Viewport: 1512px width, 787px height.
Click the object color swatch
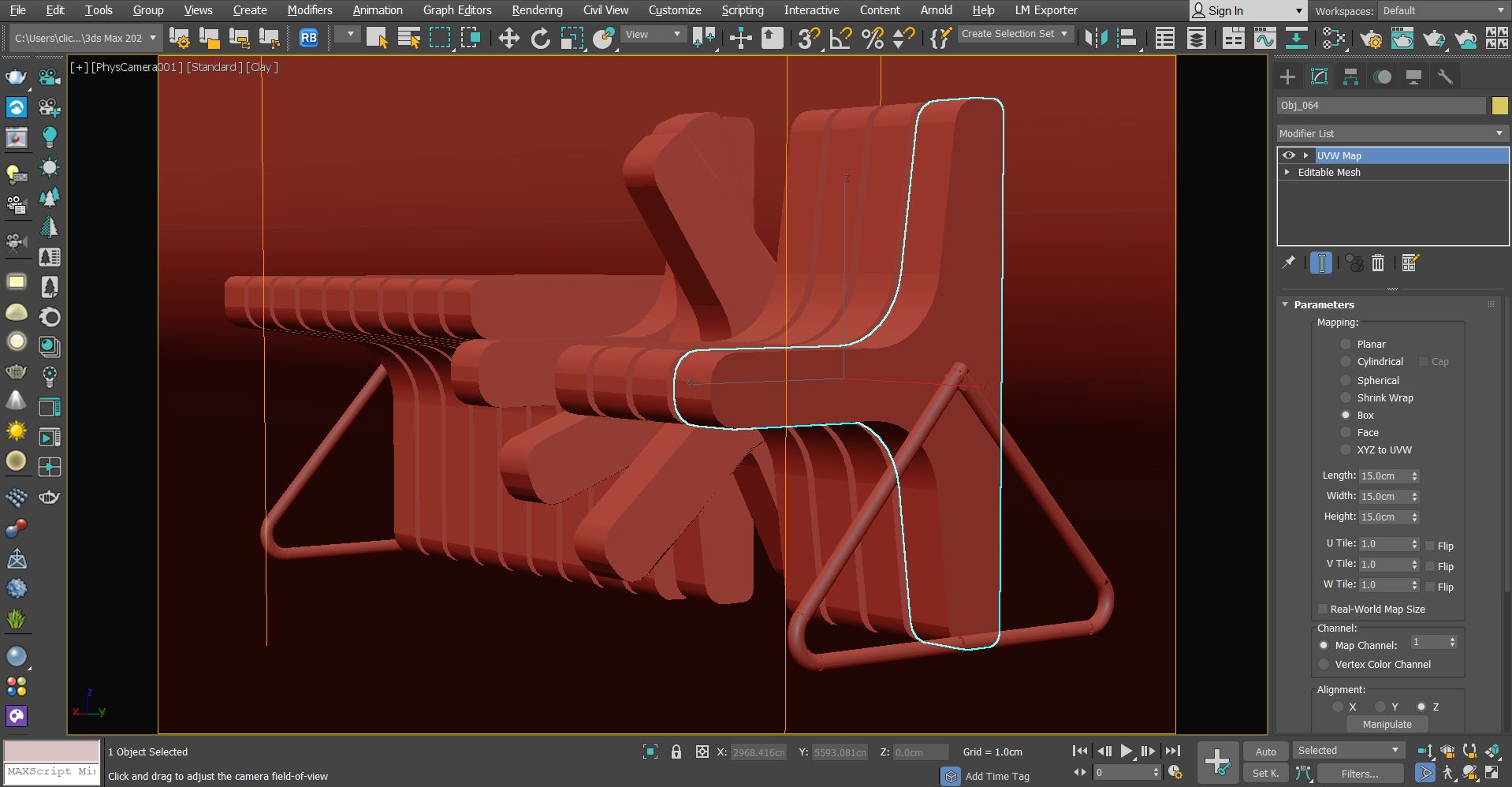1499,105
